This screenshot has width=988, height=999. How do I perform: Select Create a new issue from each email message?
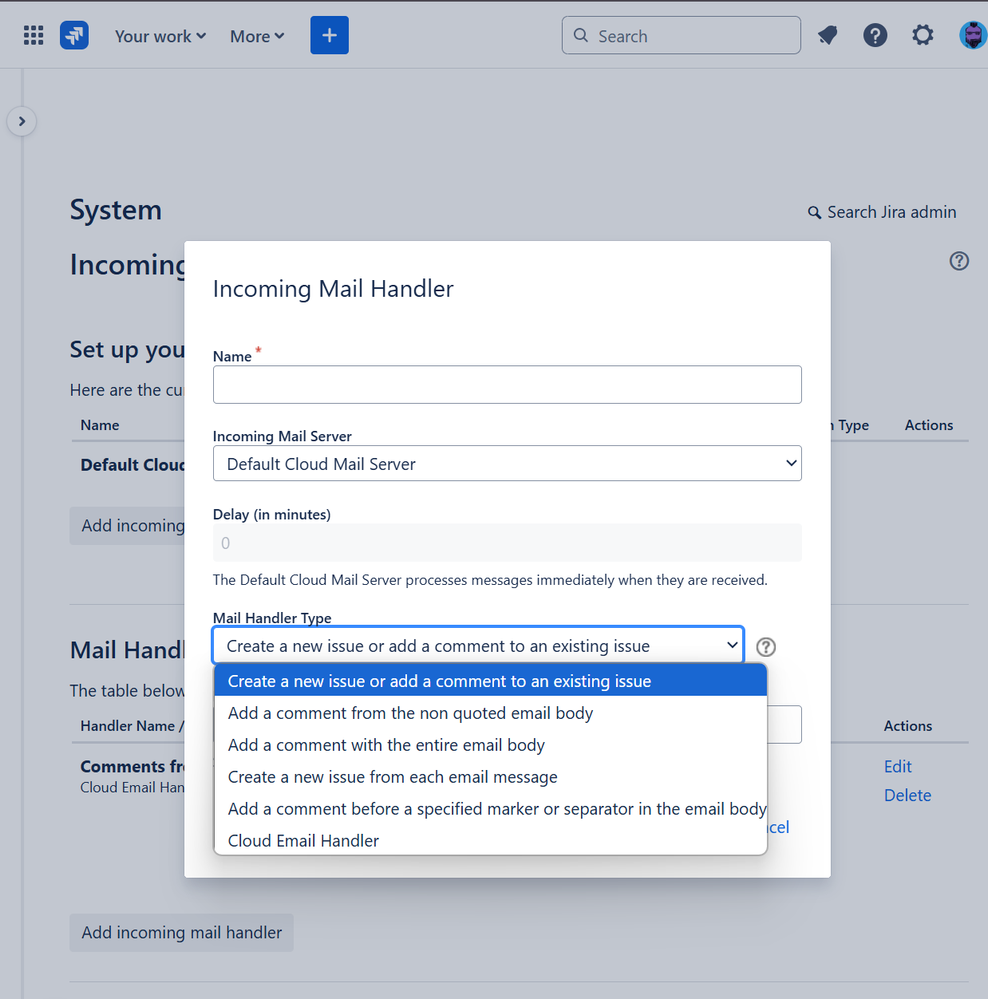pyautogui.click(x=490, y=777)
